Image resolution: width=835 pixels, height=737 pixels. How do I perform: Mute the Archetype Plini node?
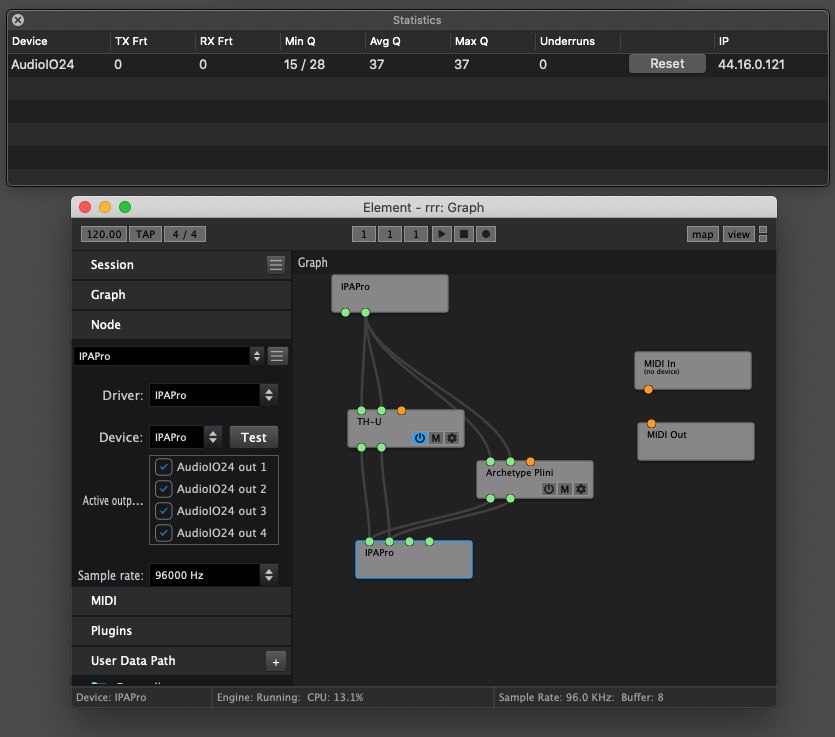pos(565,489)
